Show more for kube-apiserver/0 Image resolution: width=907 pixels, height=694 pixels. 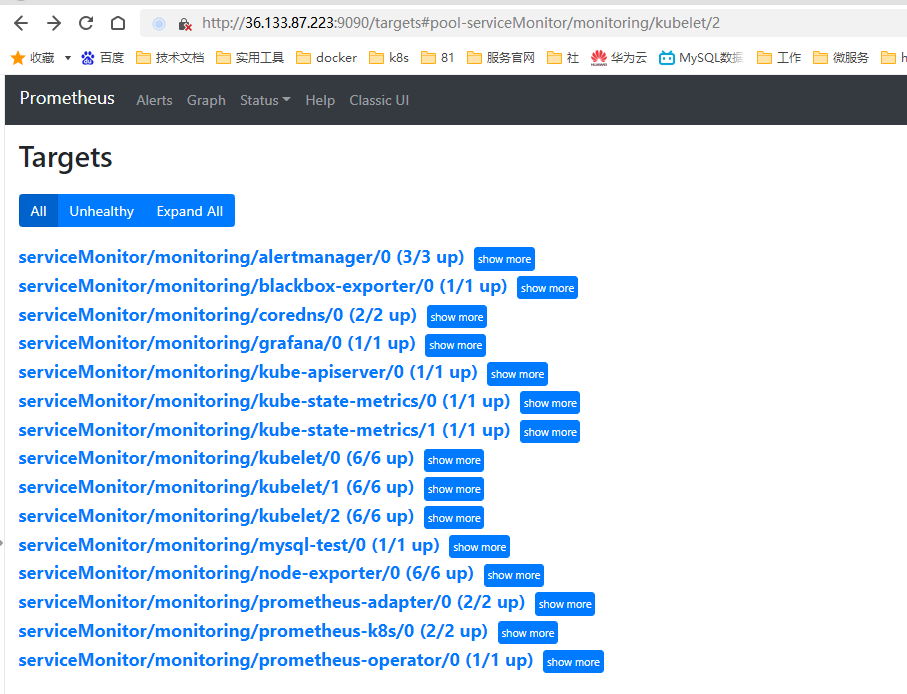[x=518, y=374]
